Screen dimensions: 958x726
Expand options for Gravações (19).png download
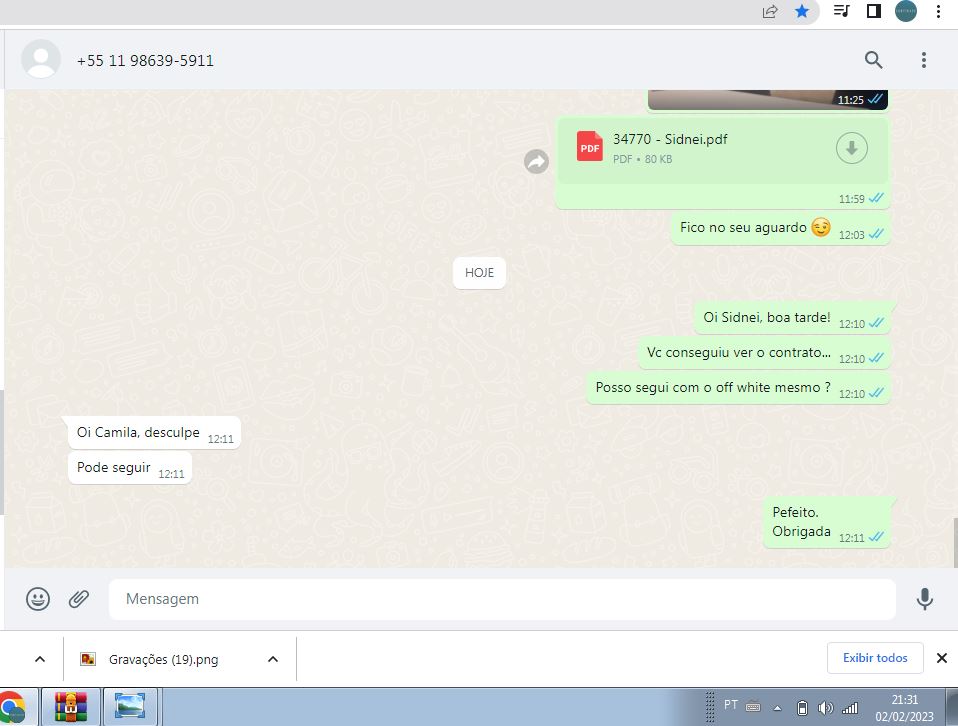[273, 659]
